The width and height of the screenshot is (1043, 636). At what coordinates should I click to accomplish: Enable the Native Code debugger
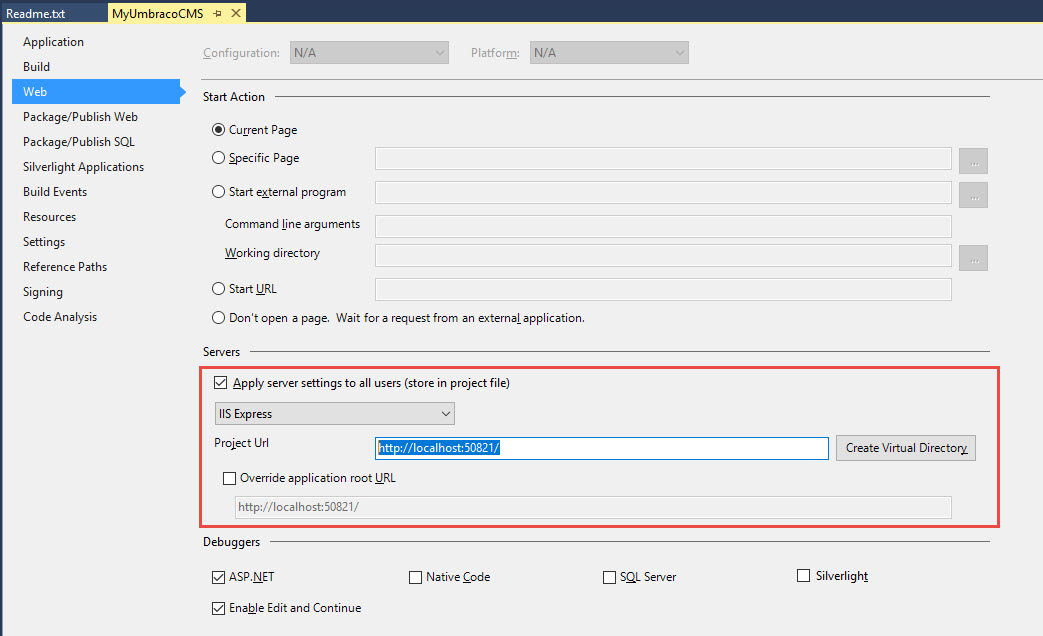(x=416, y=577)
